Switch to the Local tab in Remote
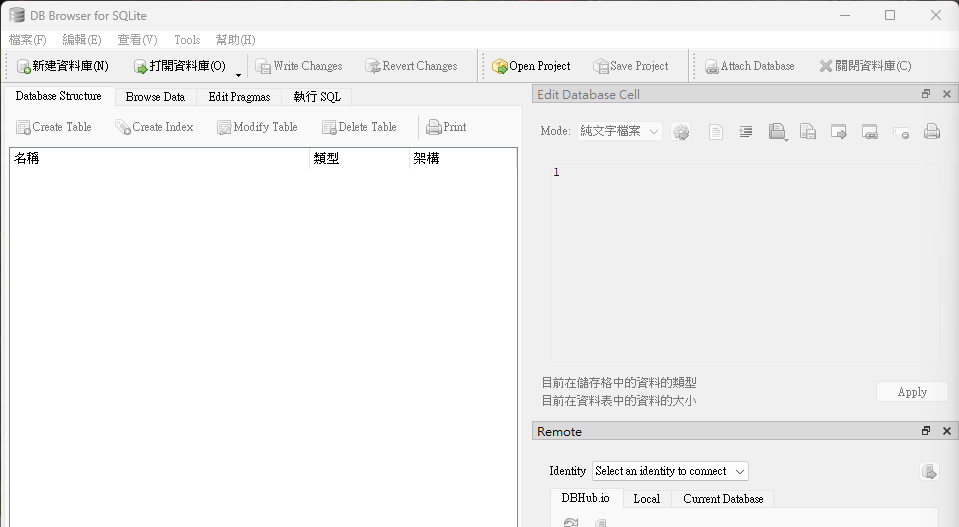Screen dimensions: 959x527 point(646,499)
